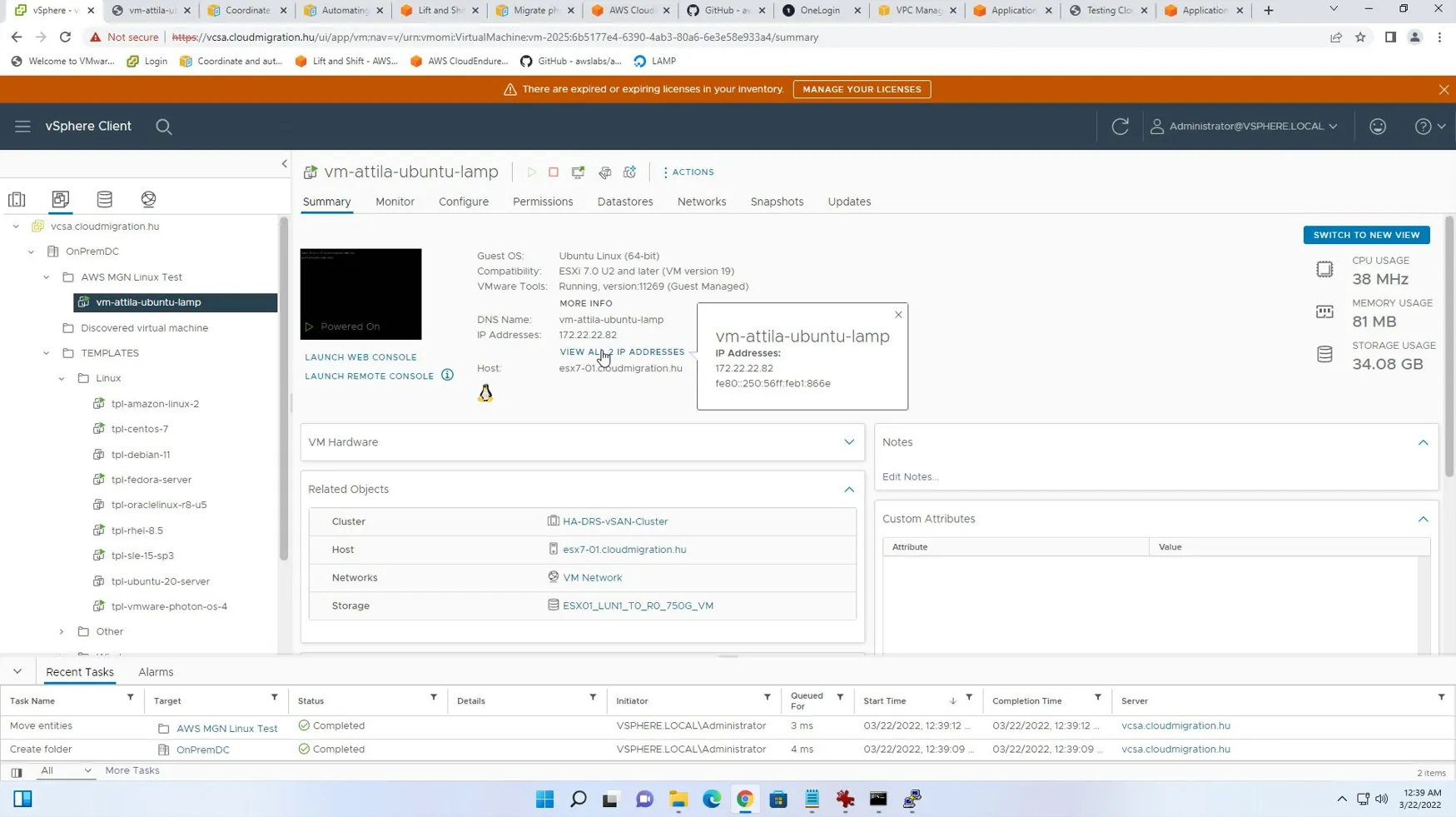
Task: Expand the VM Hardware panel
Action: click(848, 442)
